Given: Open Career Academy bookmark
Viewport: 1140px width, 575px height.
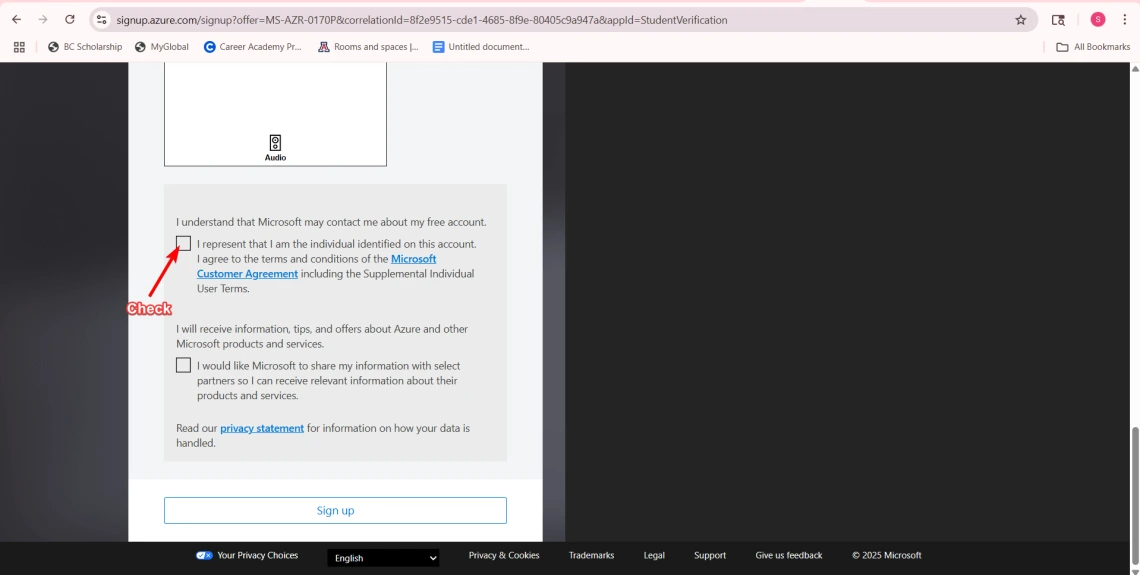Looking at the screenshot, I should pyautogui.click(x=252, y=47).
